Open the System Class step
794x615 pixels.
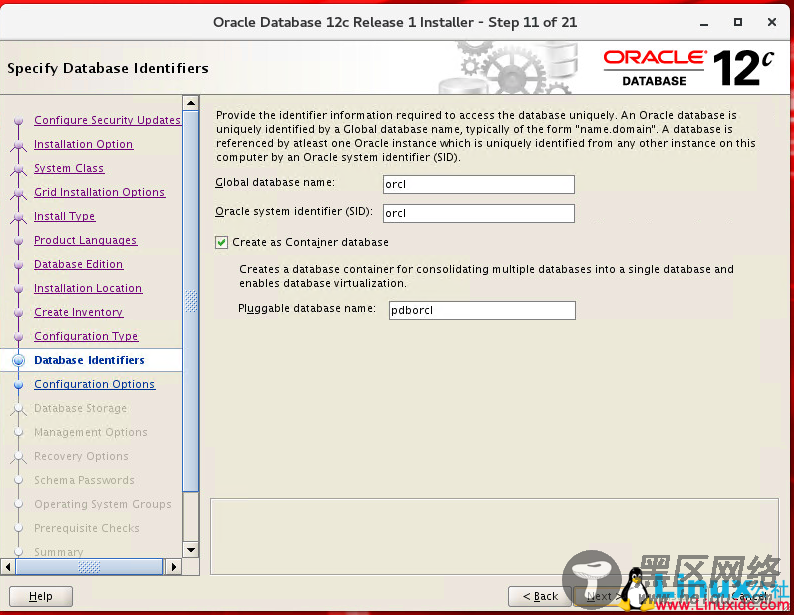(x=69, y=168)
